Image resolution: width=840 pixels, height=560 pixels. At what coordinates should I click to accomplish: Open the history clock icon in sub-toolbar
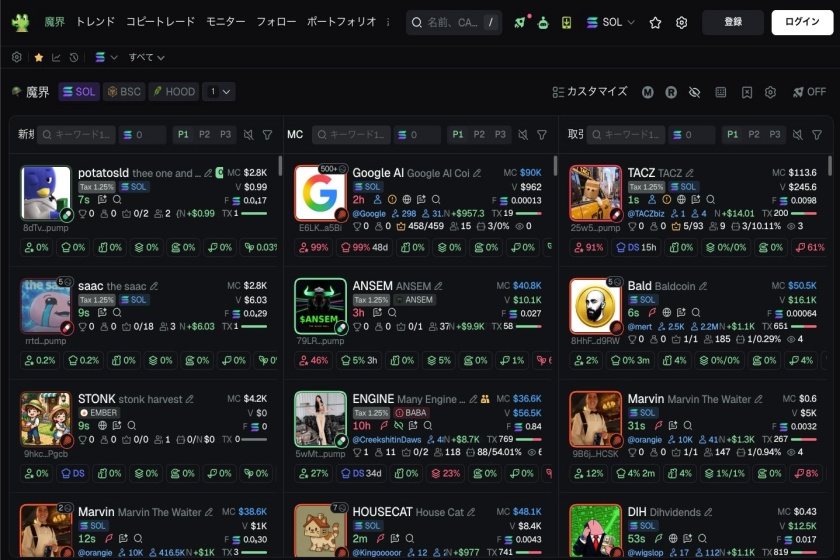(74, 57)
